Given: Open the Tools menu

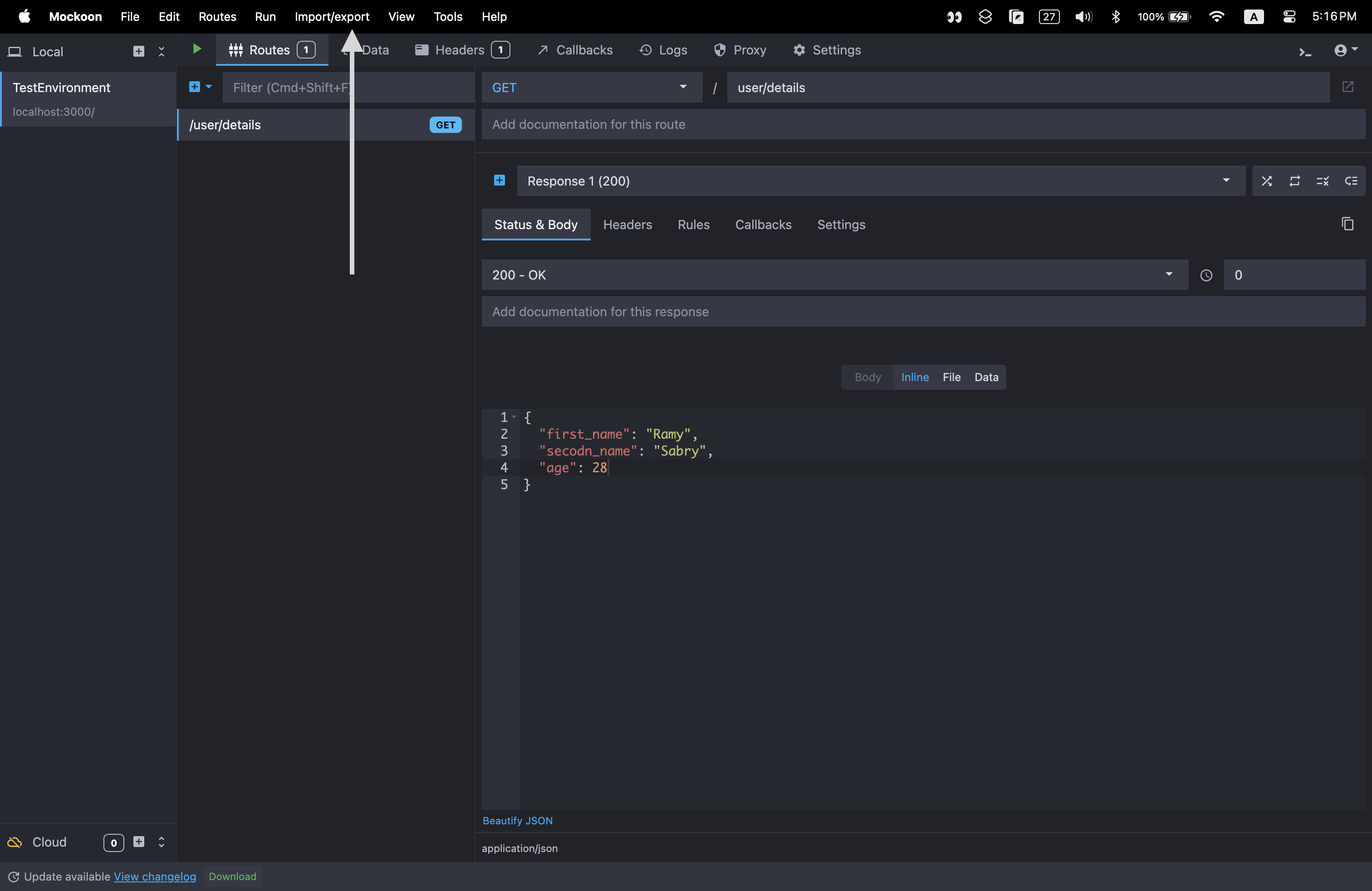Looking at the screenshot, I should (x=448, y=16).
